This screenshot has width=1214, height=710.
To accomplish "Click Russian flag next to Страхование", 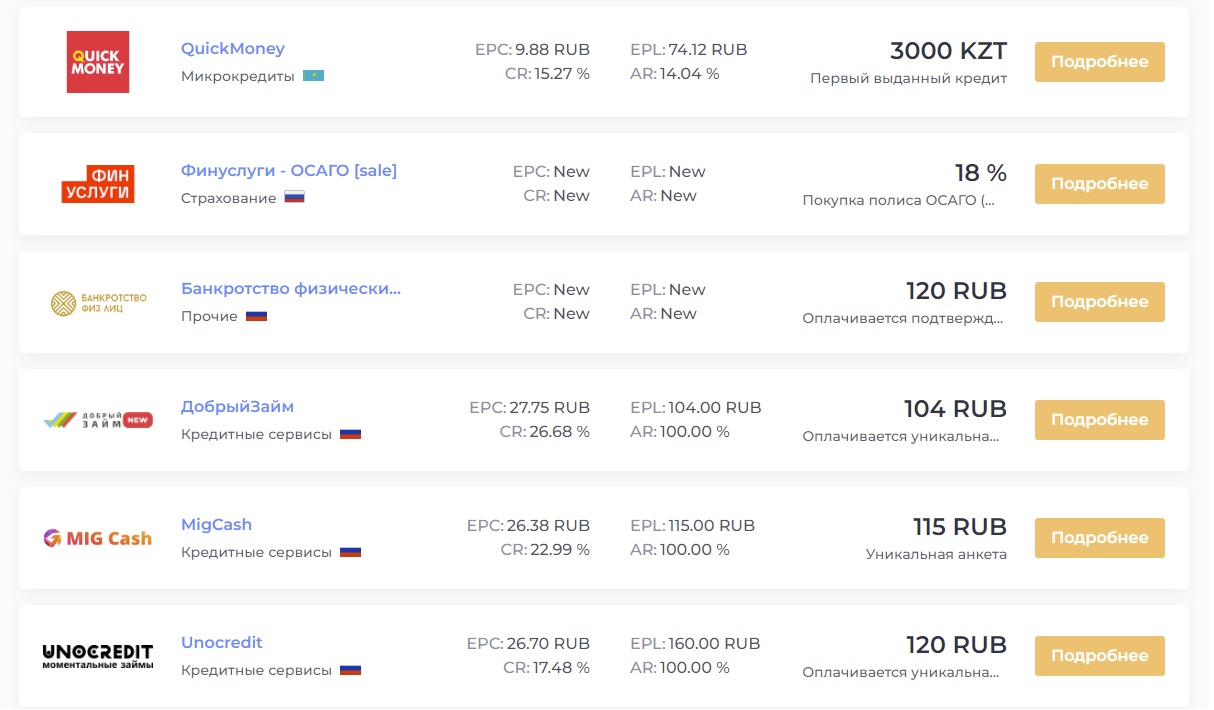I will pyautogui.click(x=294, y=198).
